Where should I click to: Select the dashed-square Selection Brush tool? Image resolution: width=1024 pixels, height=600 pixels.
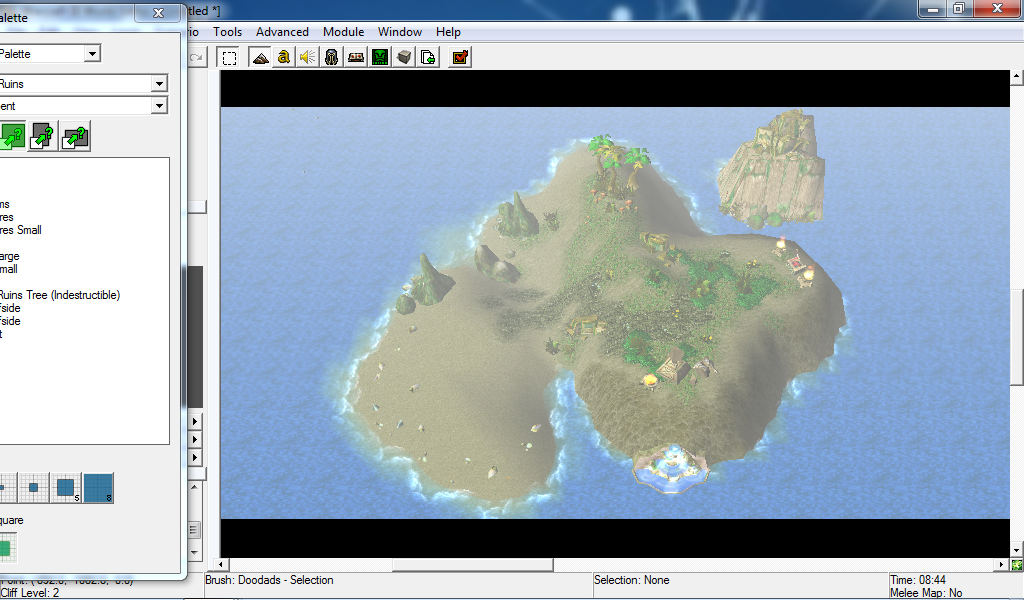pos(229,57)
